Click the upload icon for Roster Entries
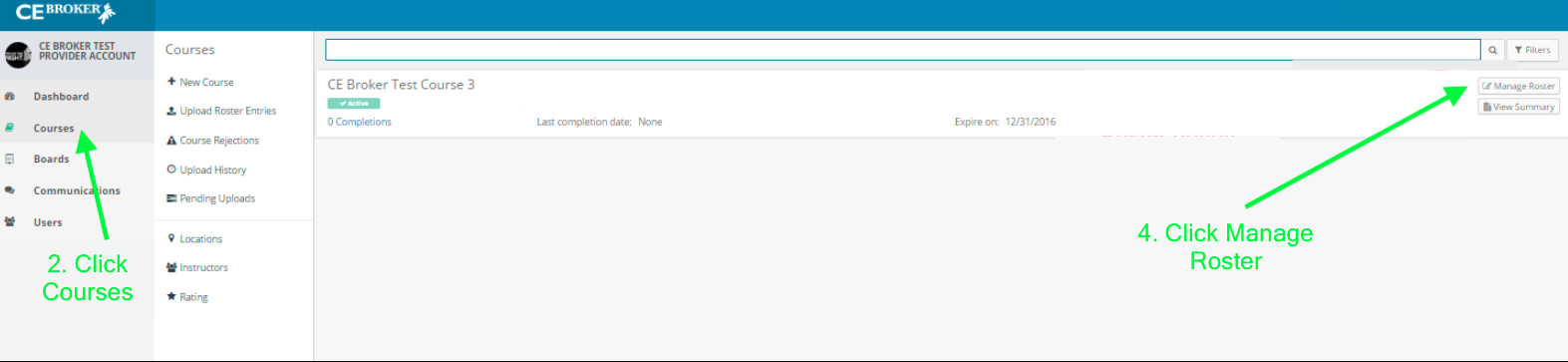1568x362 pixels. pyautogui.click(x=171, y=111)
